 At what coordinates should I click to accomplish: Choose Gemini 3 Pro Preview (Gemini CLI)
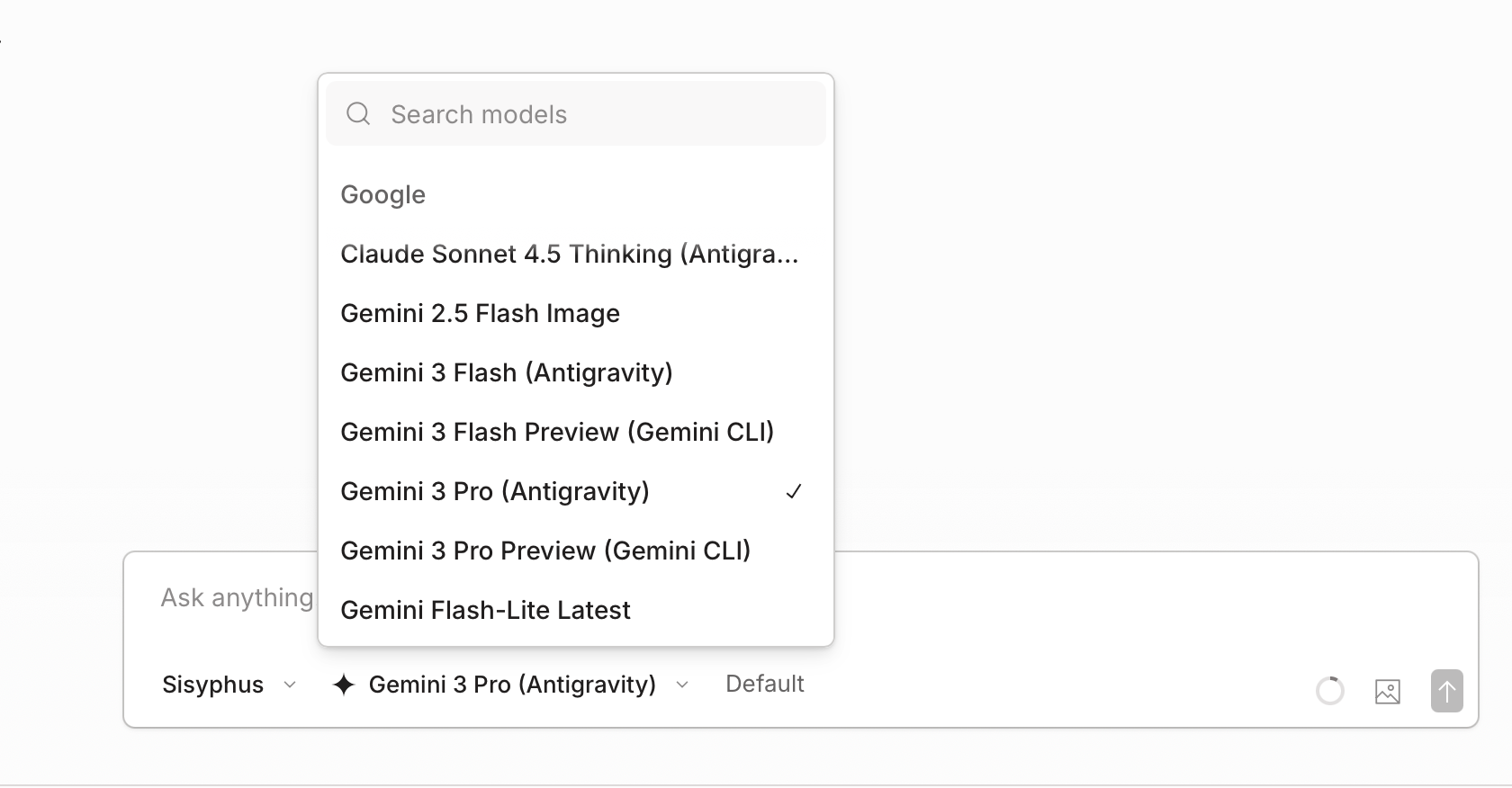[545, 551]
